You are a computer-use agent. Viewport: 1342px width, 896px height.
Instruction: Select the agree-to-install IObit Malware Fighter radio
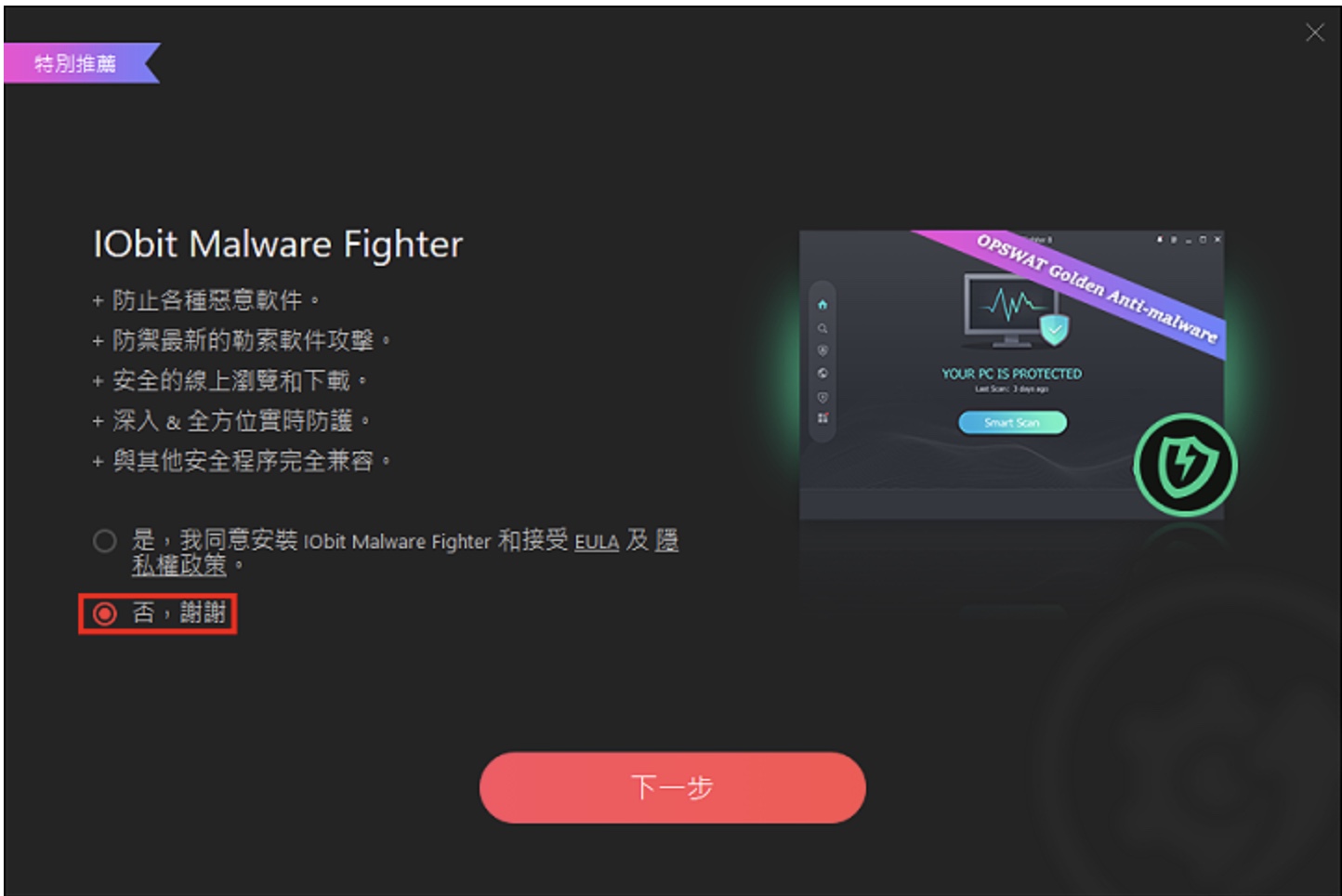105,541
